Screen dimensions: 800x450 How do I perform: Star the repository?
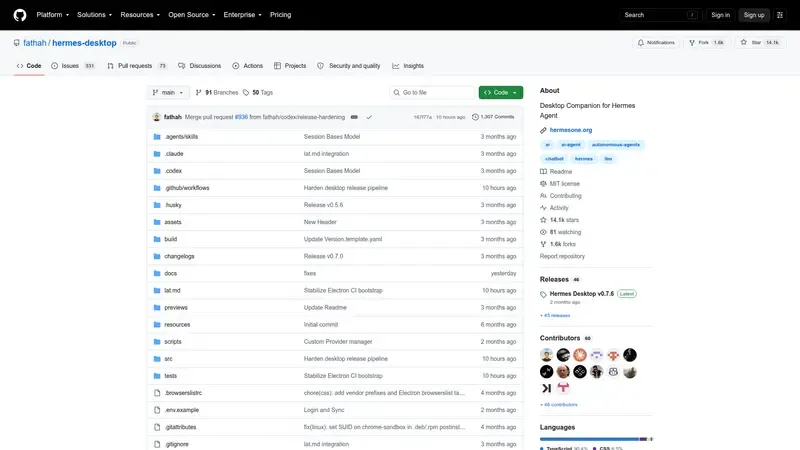click(x=759, y=43)
